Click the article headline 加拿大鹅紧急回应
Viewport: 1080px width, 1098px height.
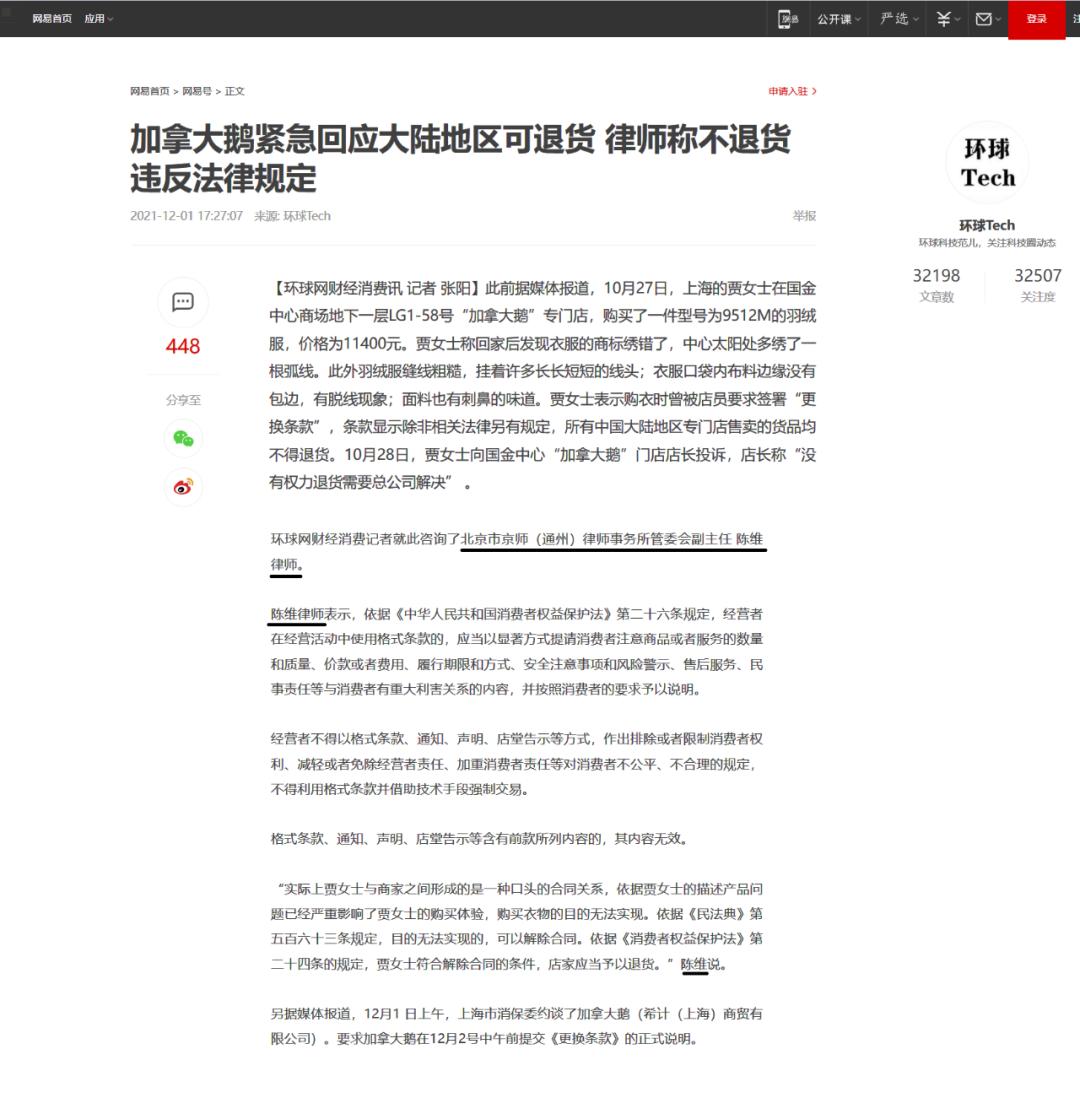click(x=461, y=158)
